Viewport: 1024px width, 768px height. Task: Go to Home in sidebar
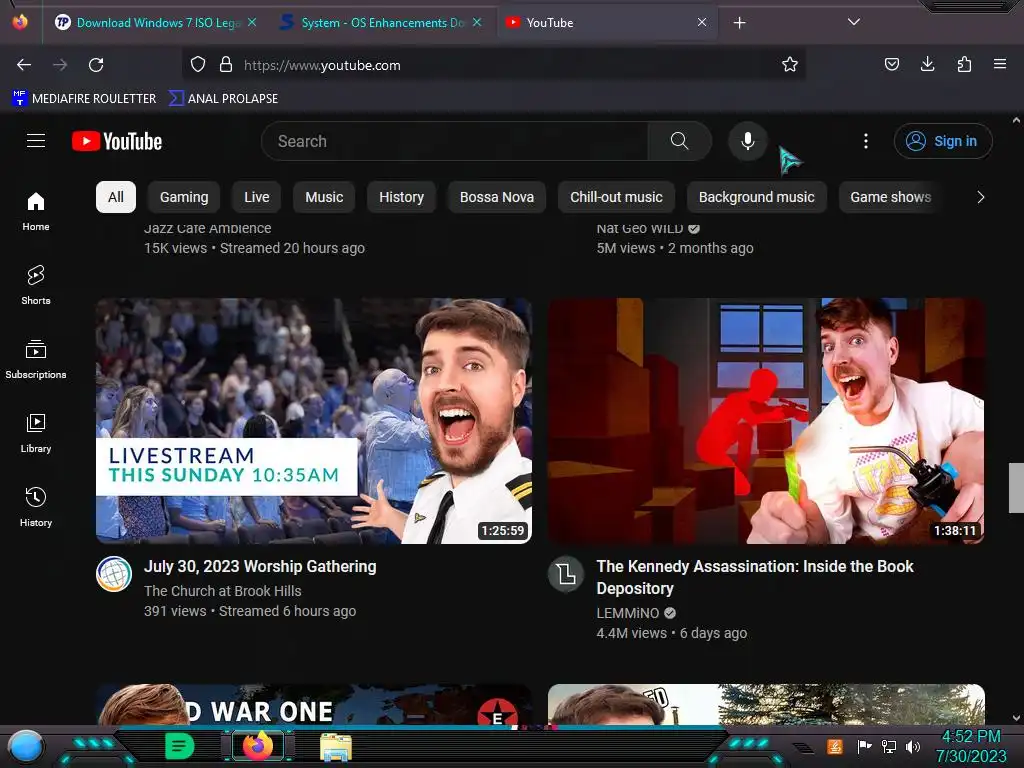click(x=36, y=211)
